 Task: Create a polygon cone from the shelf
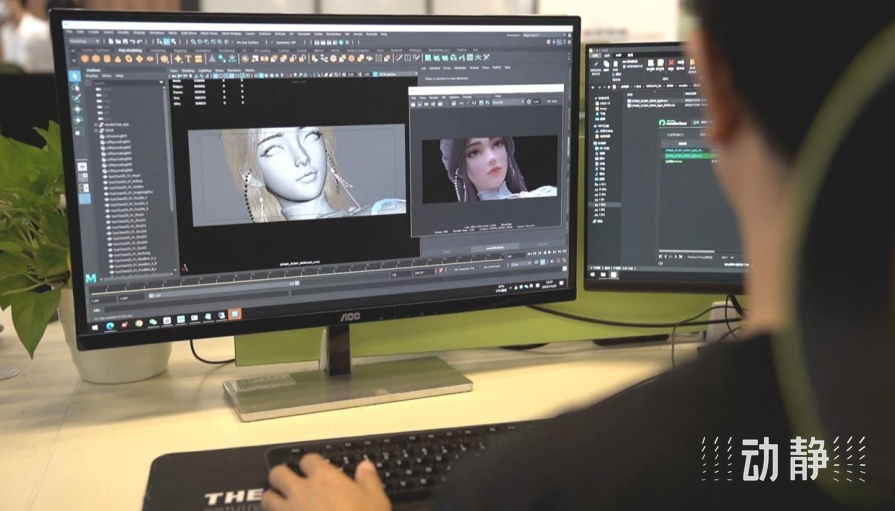point(118,59)
